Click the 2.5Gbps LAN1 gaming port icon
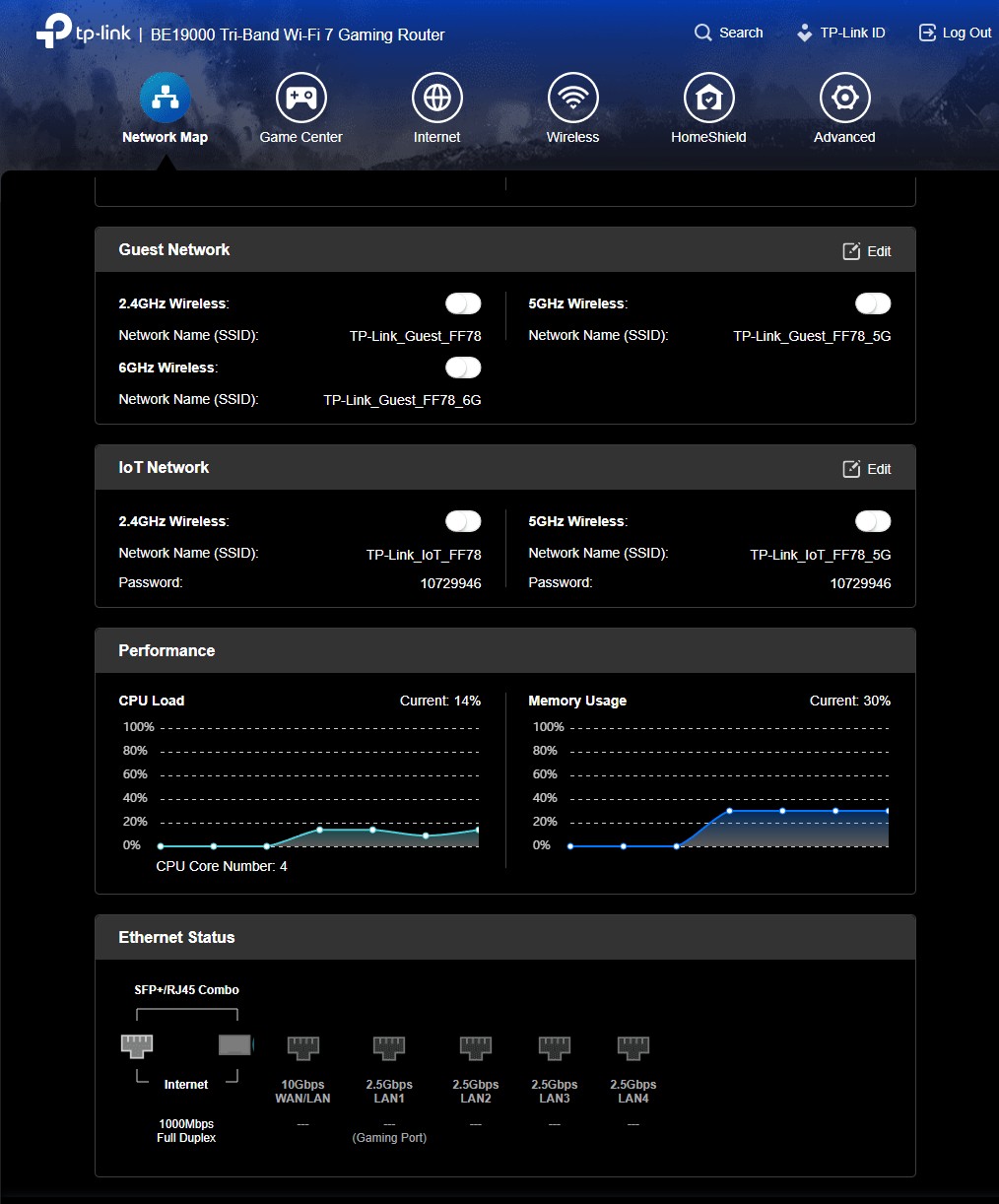Image resolution: width=999 pixels, height=1204 pixels. tap(389, 1046)
